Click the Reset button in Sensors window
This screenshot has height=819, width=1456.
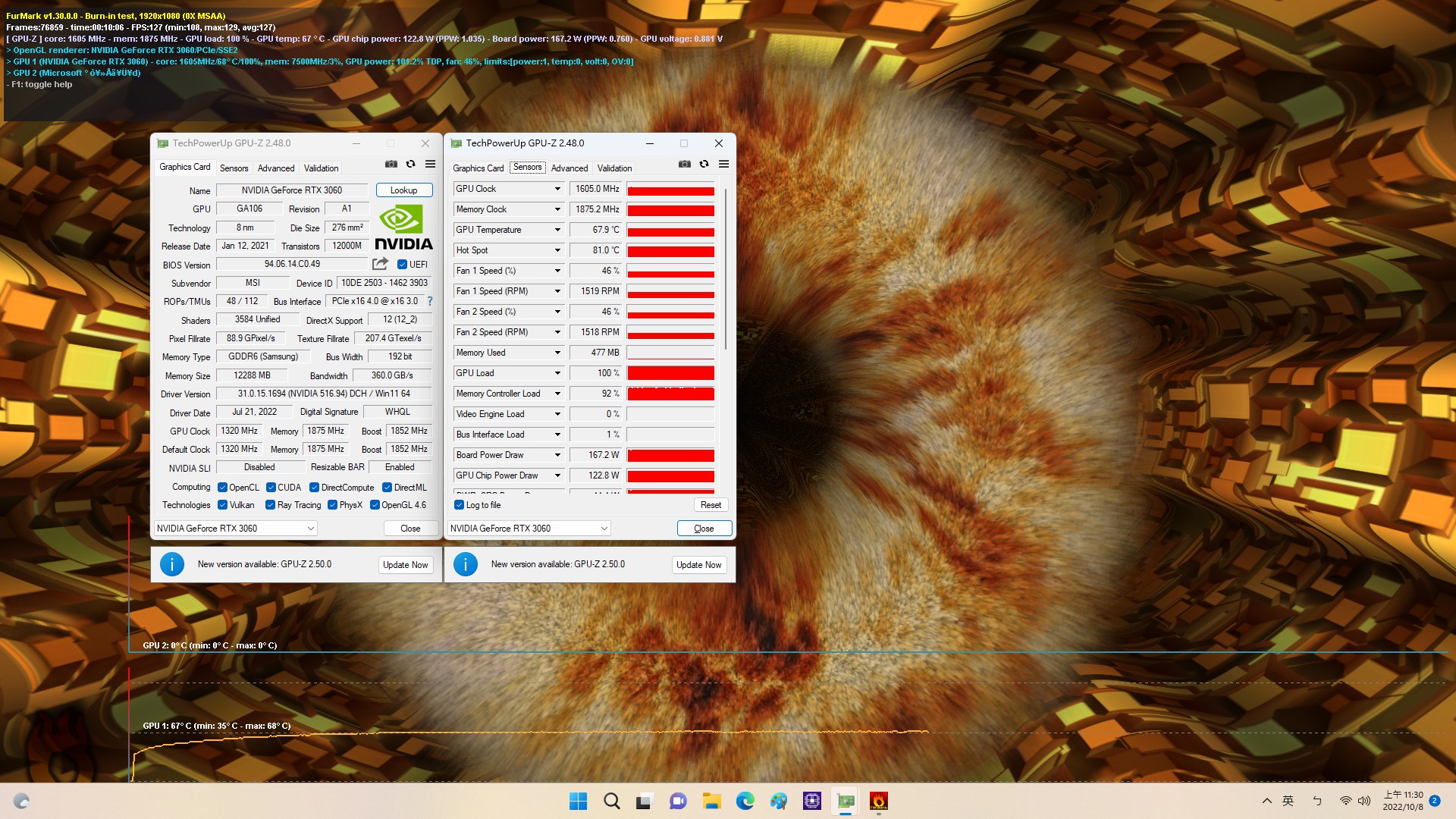711,505
